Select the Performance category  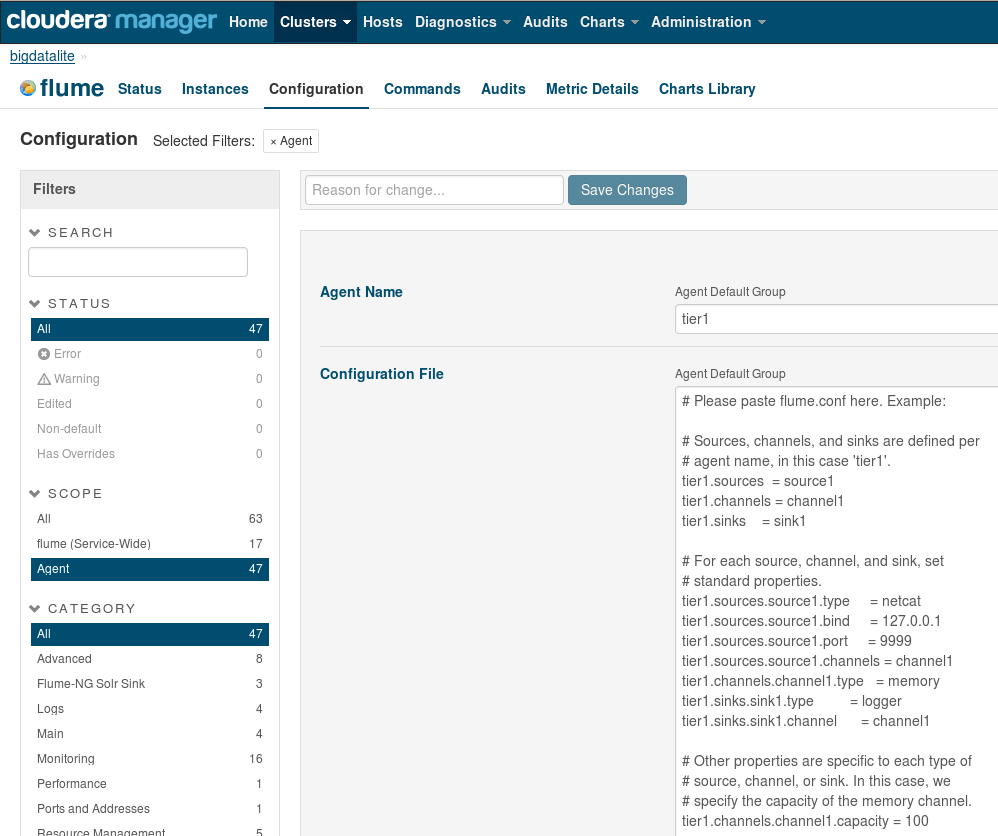[x=150, y=784]
